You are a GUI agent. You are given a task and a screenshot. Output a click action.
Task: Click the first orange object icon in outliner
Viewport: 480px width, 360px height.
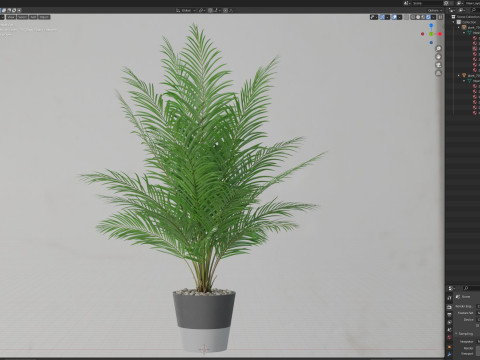pos(464,27)
